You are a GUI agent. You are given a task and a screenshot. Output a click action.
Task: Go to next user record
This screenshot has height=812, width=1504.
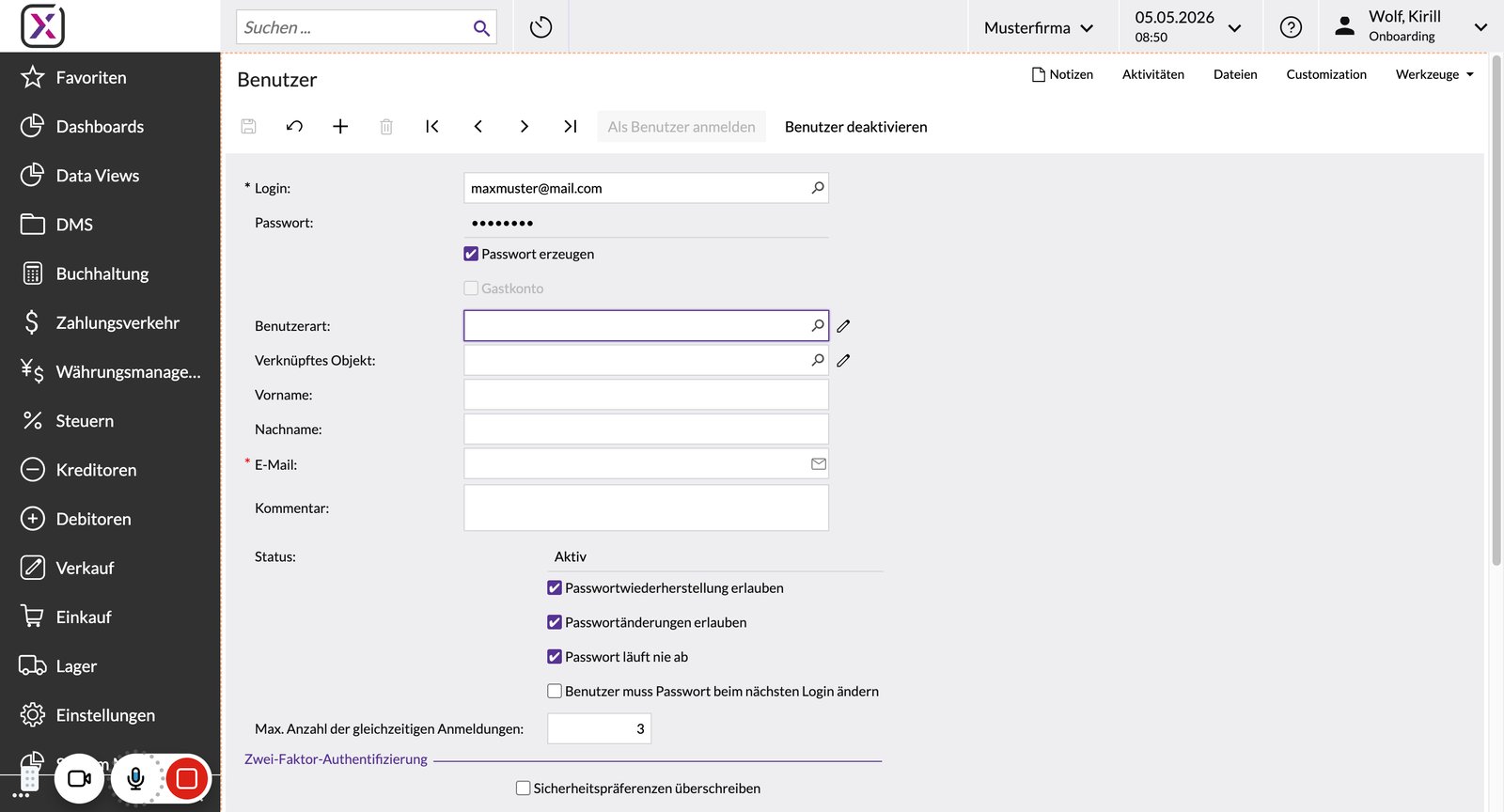point(525,126)
